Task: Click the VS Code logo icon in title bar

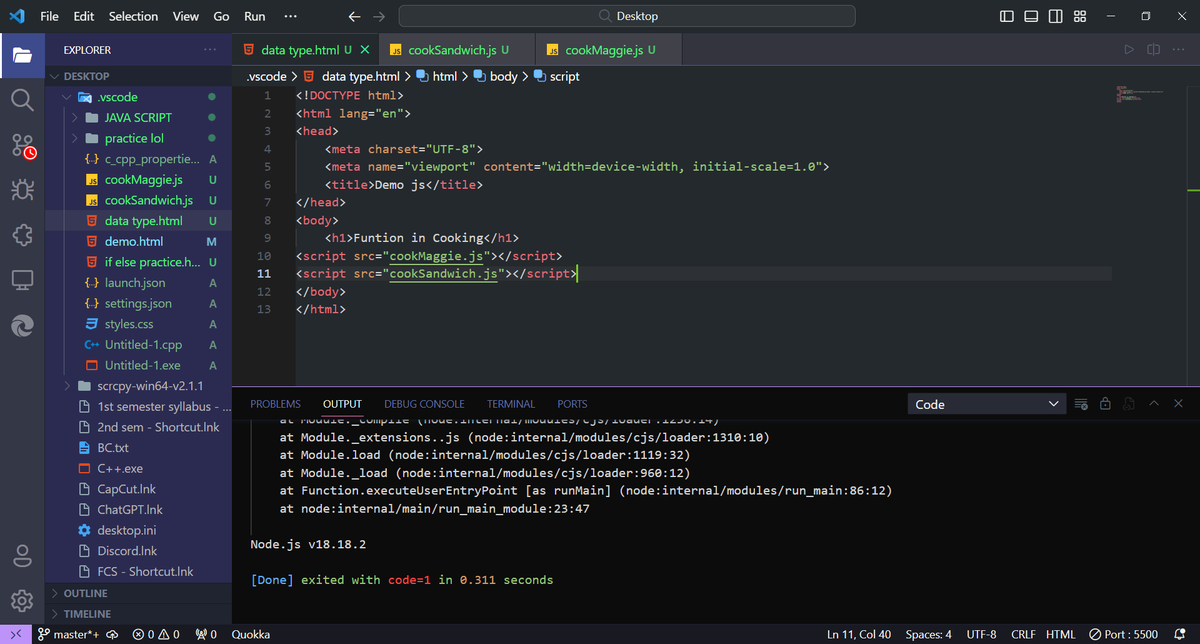Action: pyautogui.click(x=16, y=16)
